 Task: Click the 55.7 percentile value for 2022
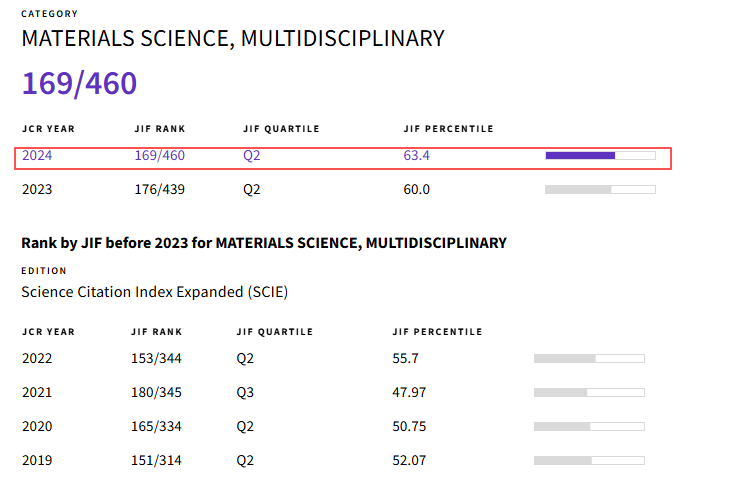pos(407,358)
